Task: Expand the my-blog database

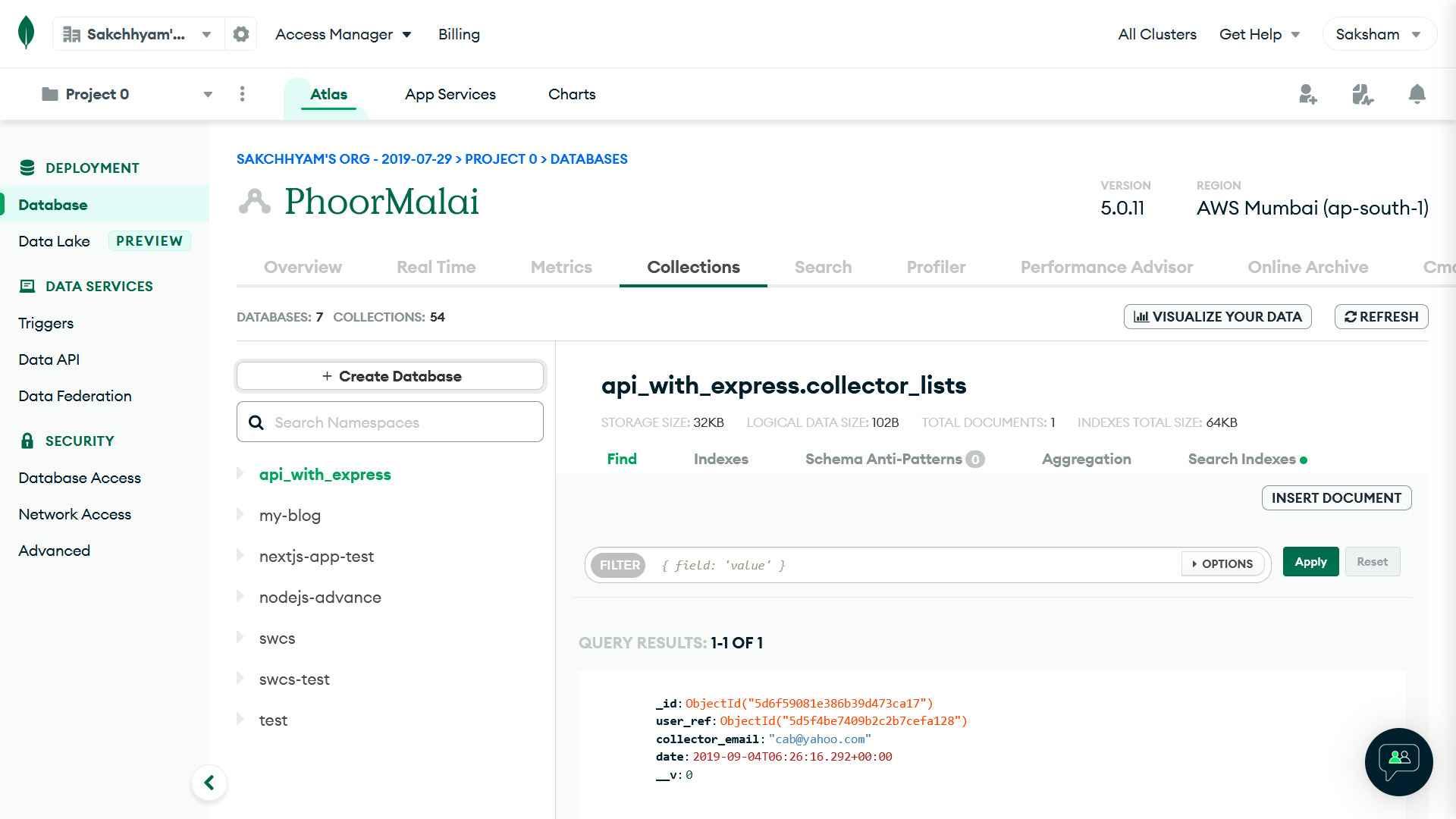Action: [x=240, y=515]
